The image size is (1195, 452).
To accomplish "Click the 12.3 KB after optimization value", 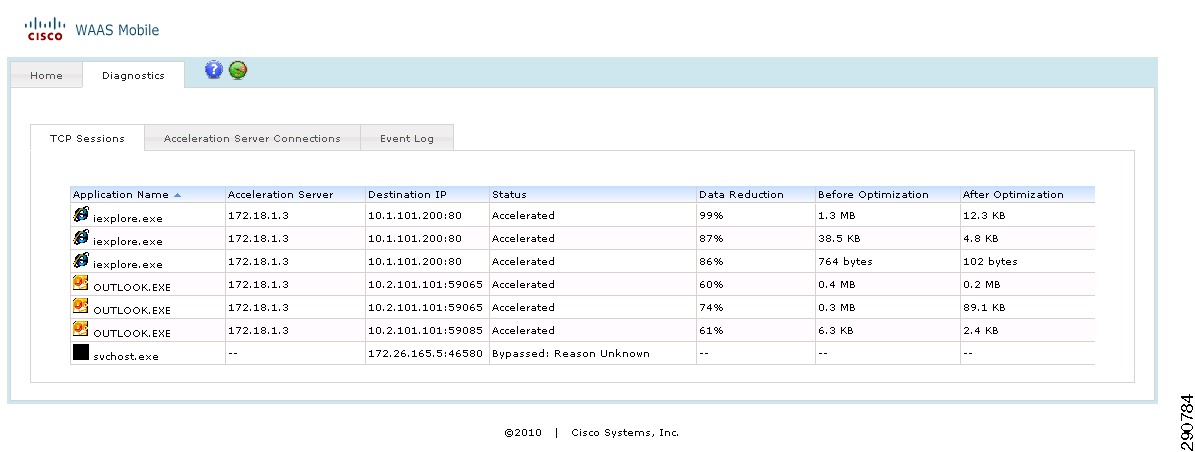I will coord(984,216).
